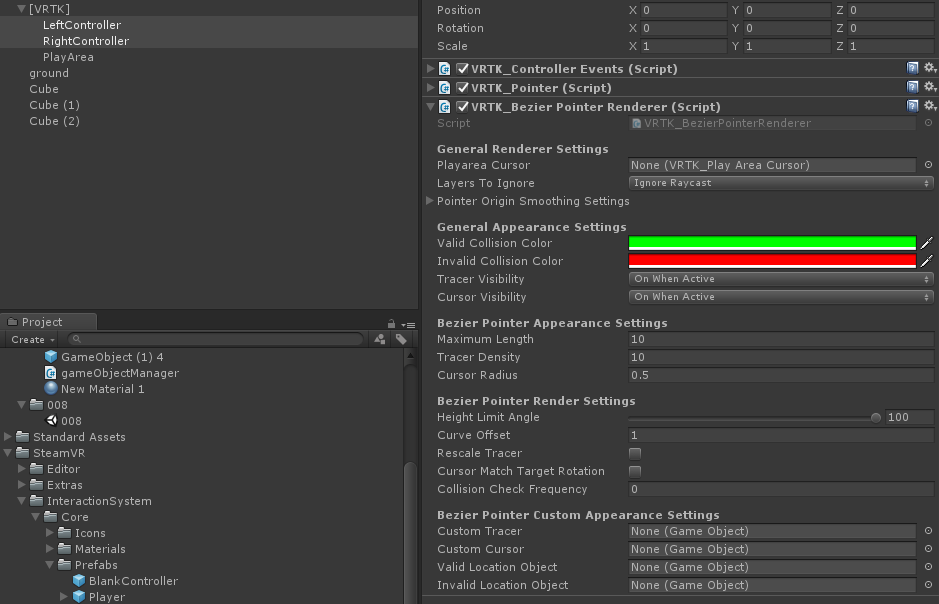Open object picker for Custom Cursor
Screen dimensions: 939x604
click(928, 549)
